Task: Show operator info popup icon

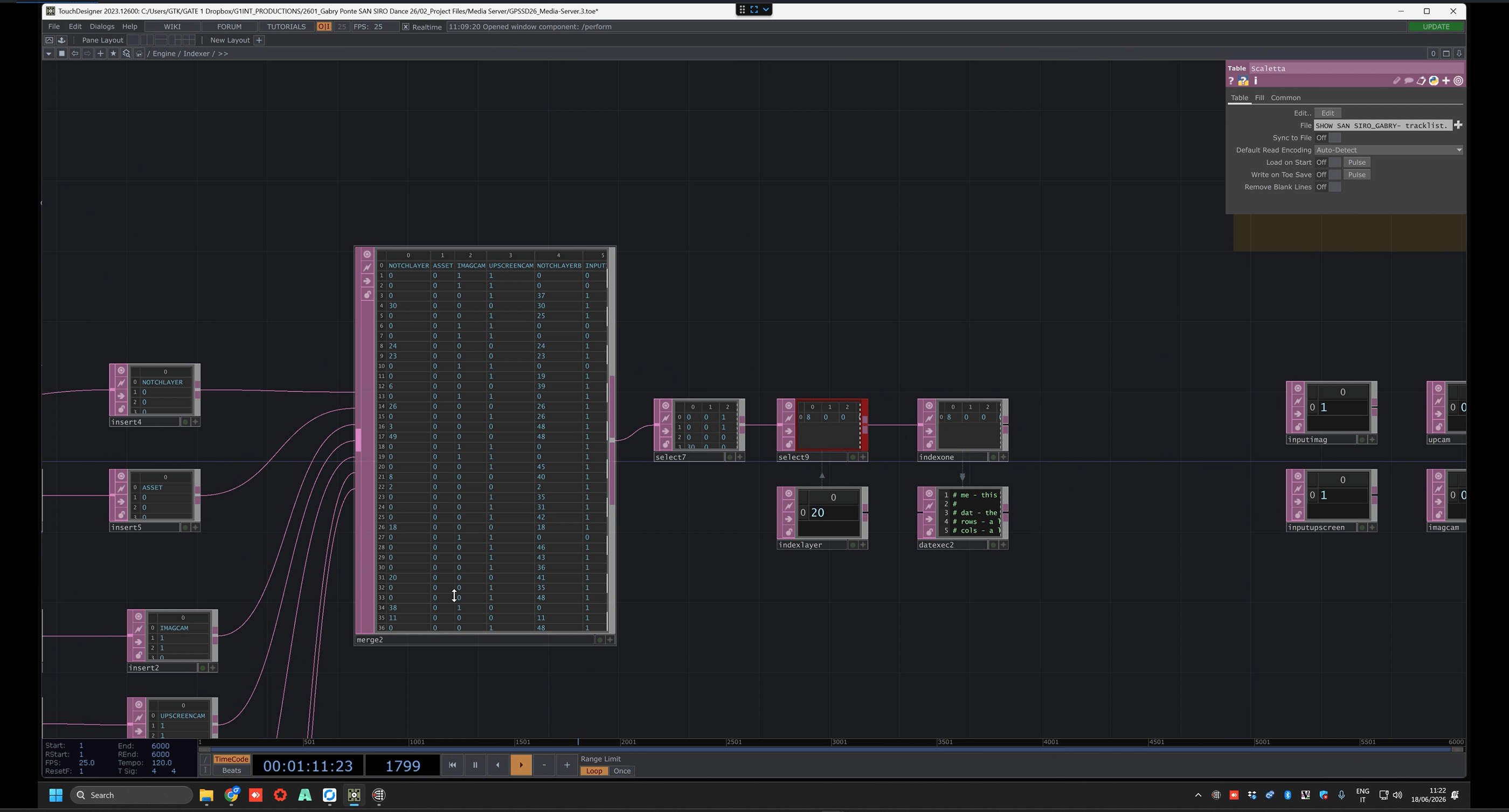Action: [x=1255, y=81]
